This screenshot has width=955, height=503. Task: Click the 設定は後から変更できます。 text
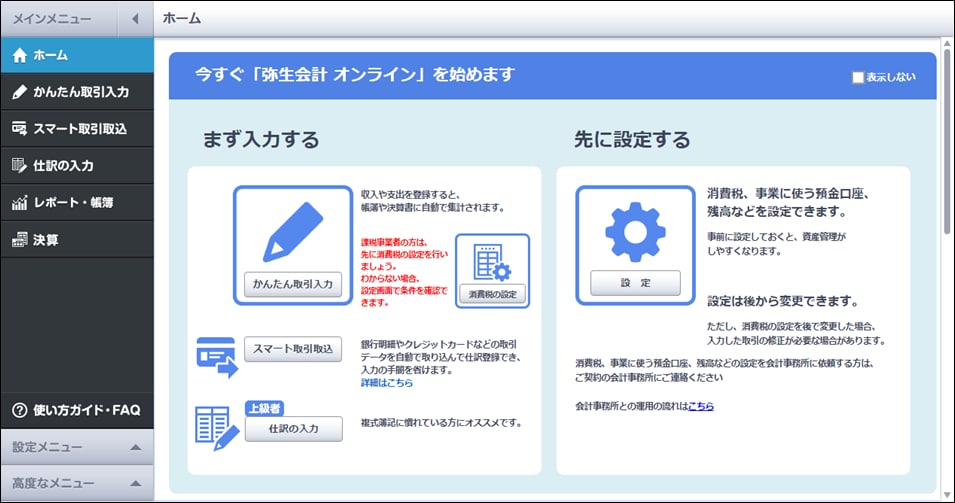pos(783,301)
